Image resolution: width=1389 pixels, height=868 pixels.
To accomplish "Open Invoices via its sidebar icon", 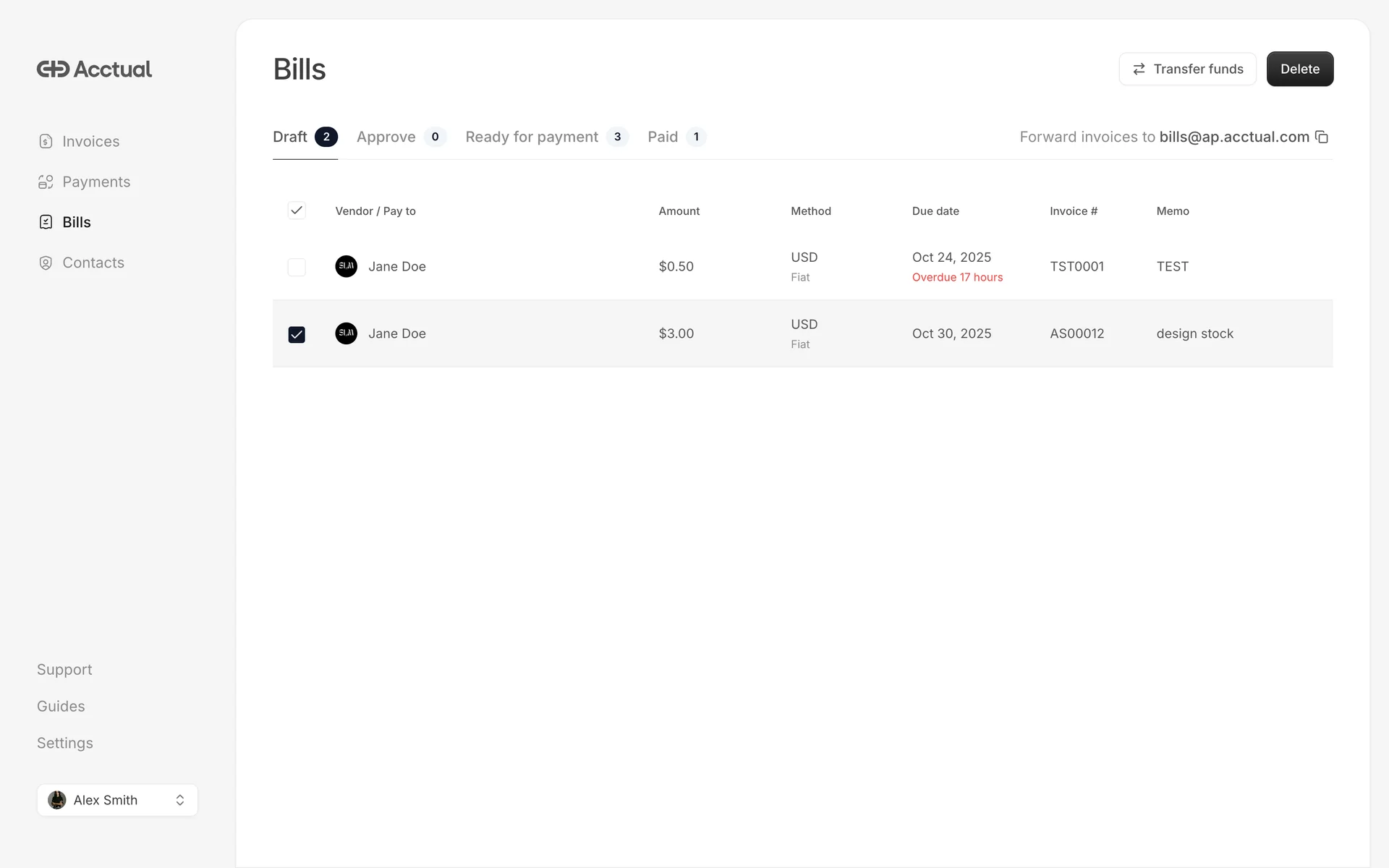I will 46,141.
